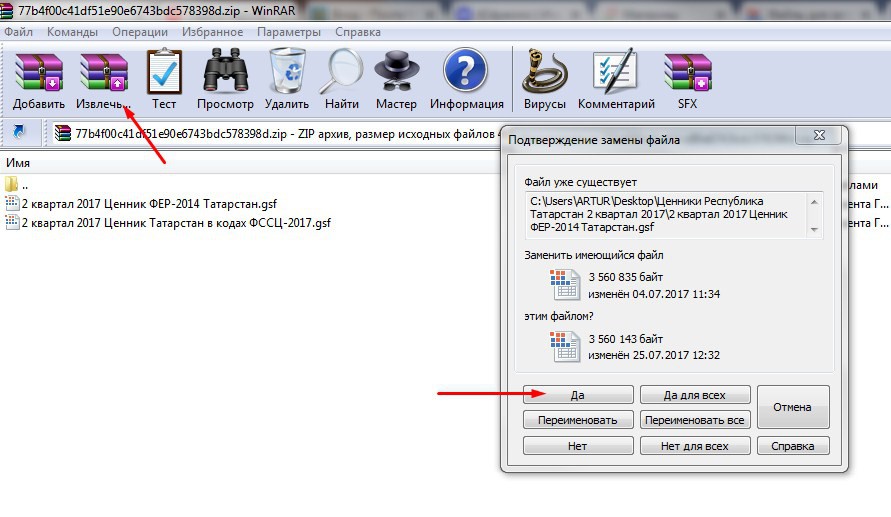The width and height of the screenshot is (891, 517).
Task: Click WinRAR title bar app icon
Action: point(6,10)
